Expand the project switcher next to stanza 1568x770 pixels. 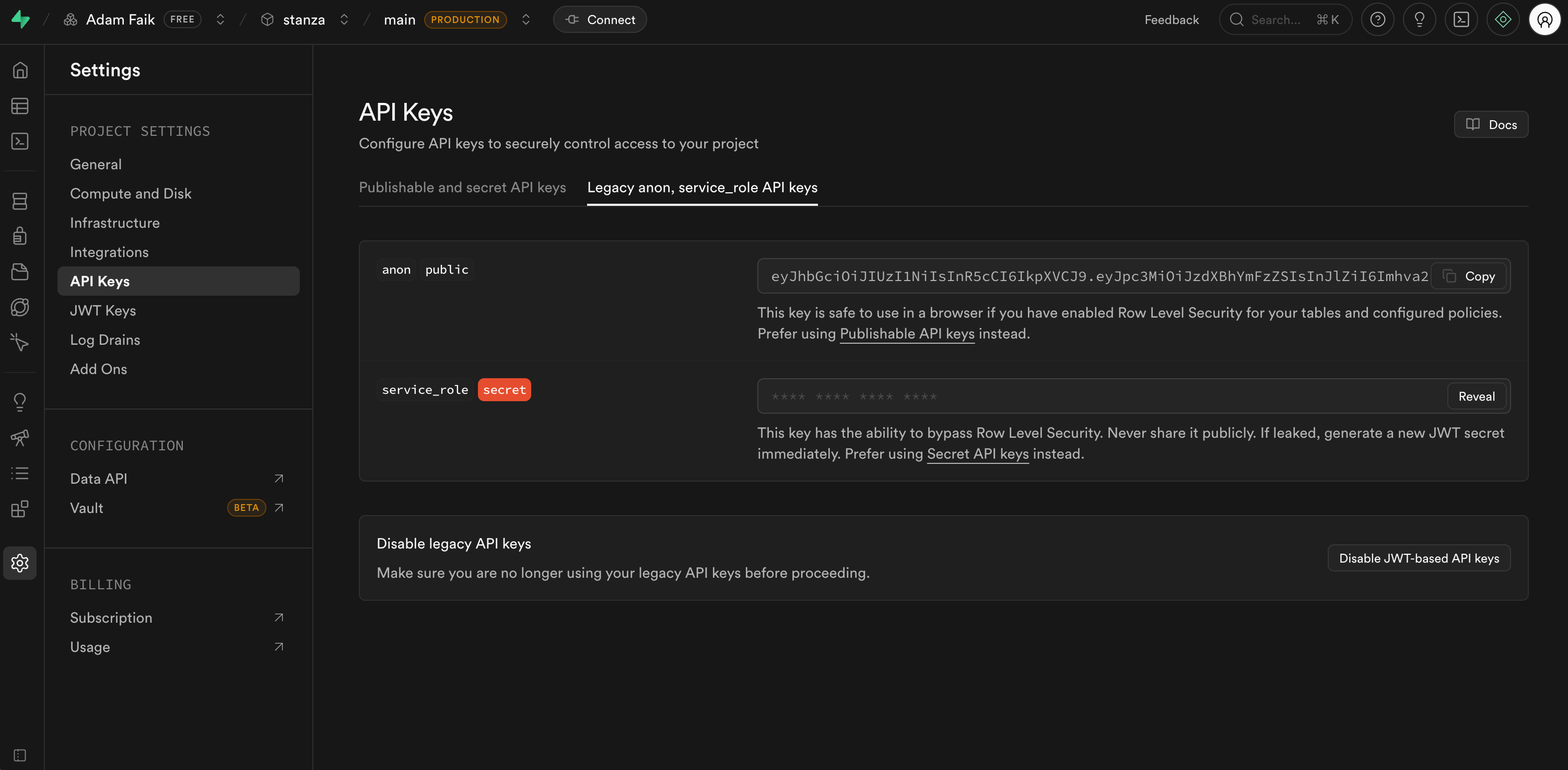(x=344, y=19)
